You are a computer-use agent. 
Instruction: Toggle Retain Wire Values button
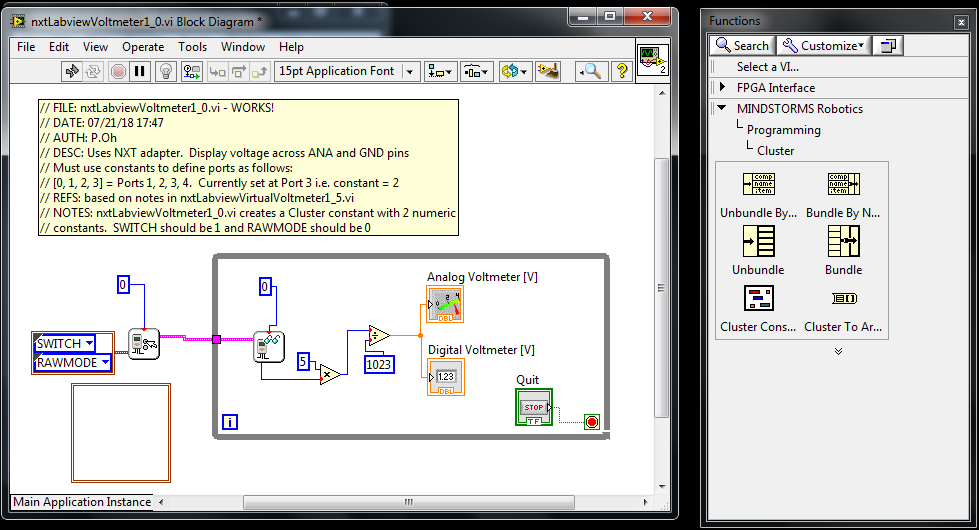coord(191,72)
